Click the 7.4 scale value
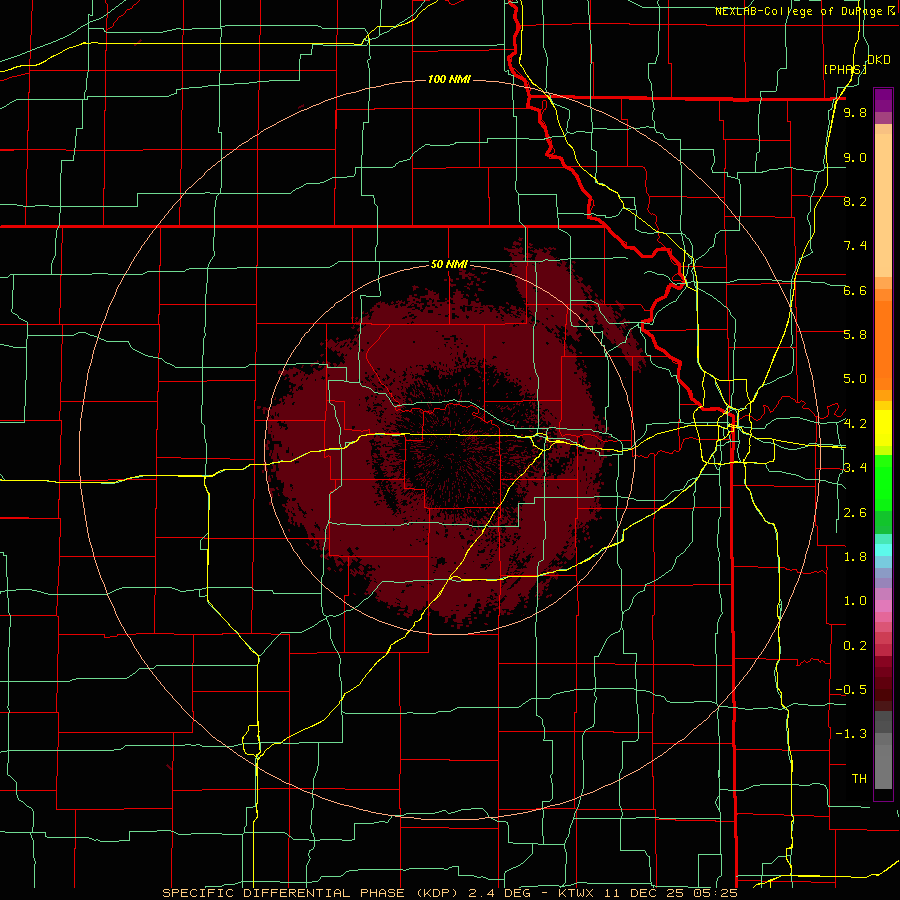Viewport: 900px width, 900px height. point(855,246)
